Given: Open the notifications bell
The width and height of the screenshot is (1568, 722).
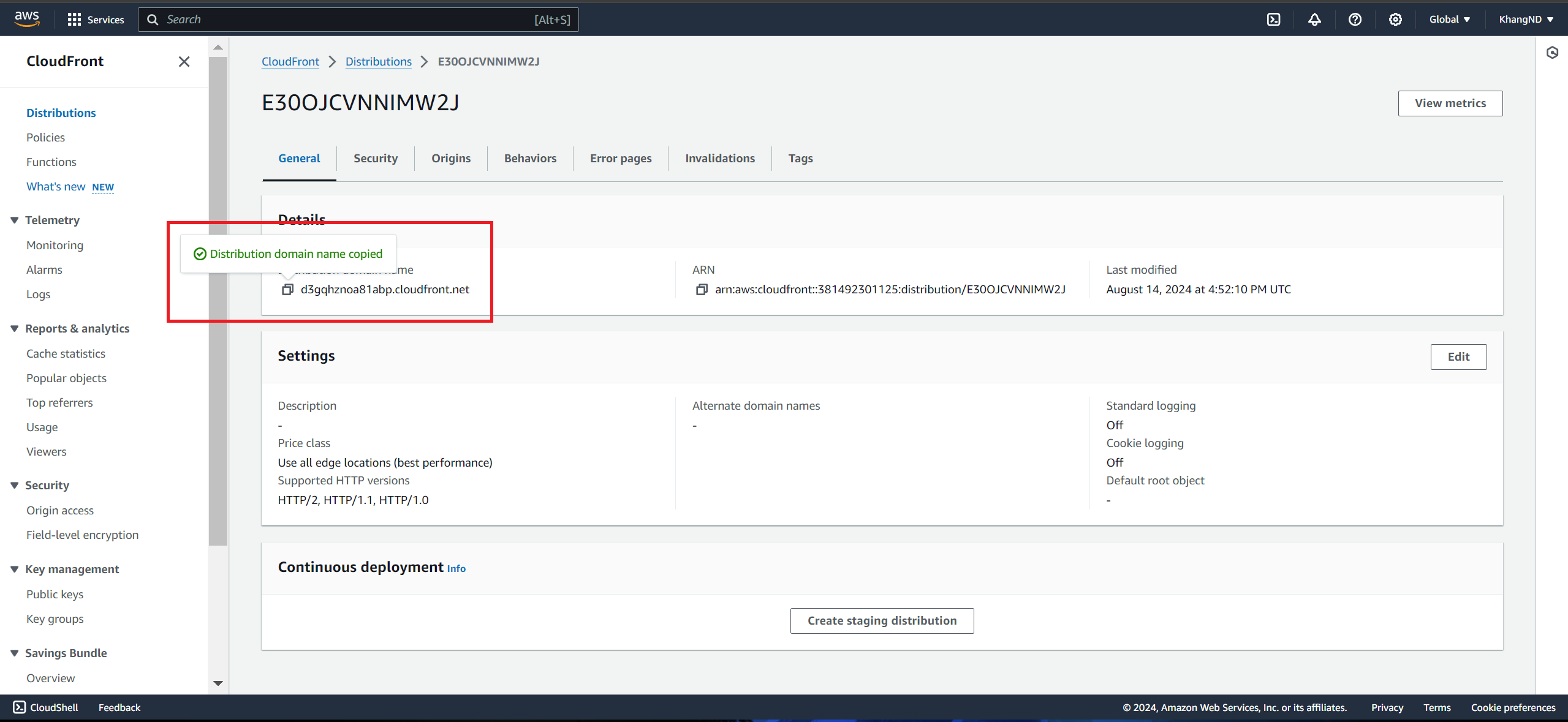Looking at the screenshot, I should point(1314,20).
